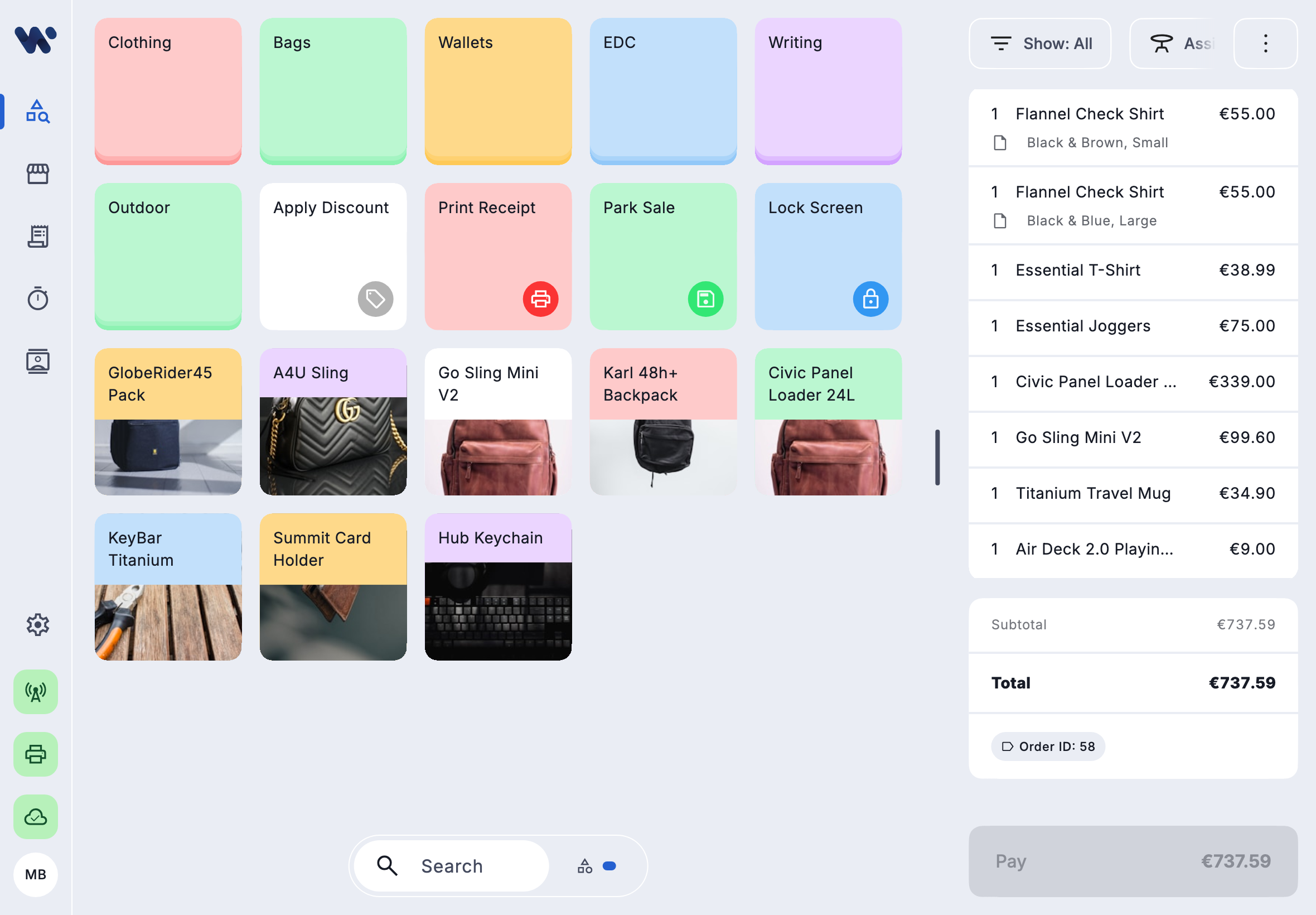1316x915 pixels.
Task: Click the lock icon on Lock Screen tile
Action: click(x=870, y=298)
